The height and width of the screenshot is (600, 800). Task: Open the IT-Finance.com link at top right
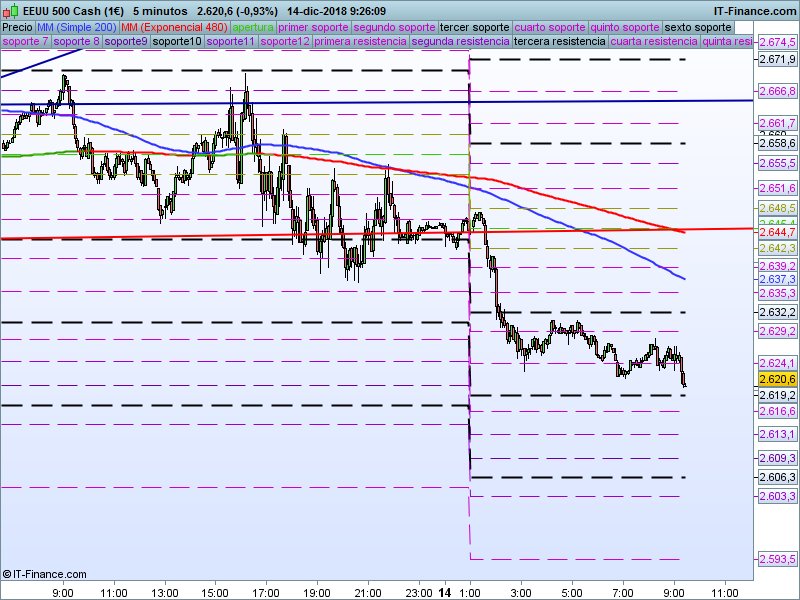pos(754,11)
